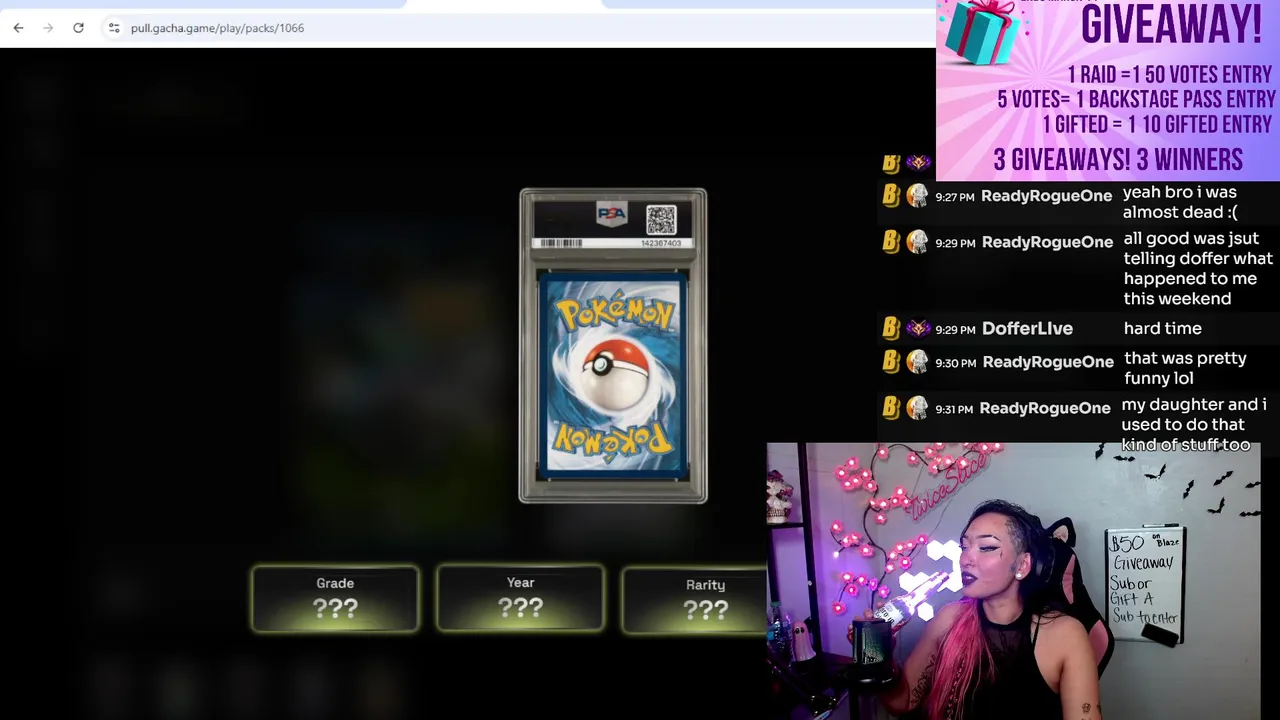
Task: Click ReadyRogueOne username at 9:30 PM
Action: tap(1048, 362)
